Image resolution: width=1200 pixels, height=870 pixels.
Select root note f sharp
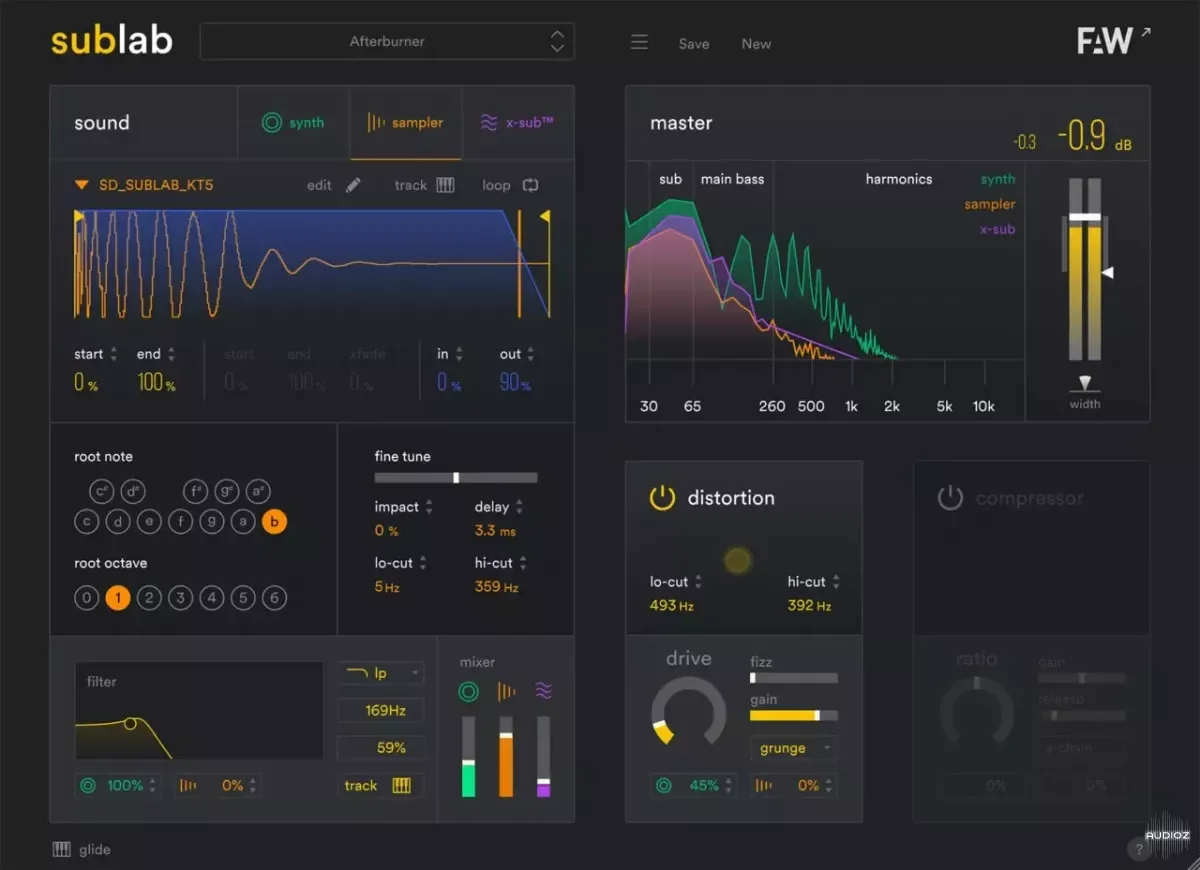click(196, 491)
